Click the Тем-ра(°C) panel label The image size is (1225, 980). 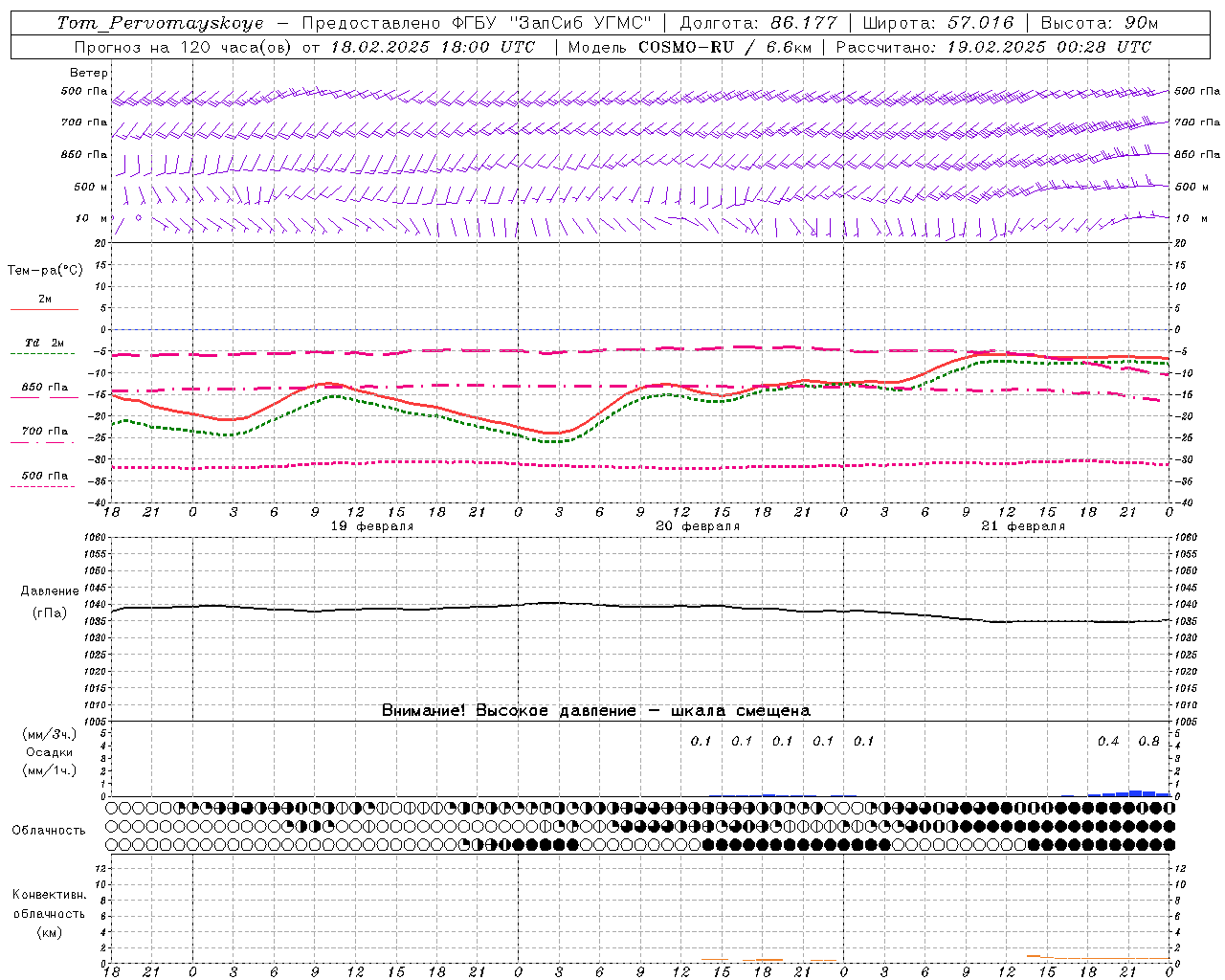click(x=45, y=271)
